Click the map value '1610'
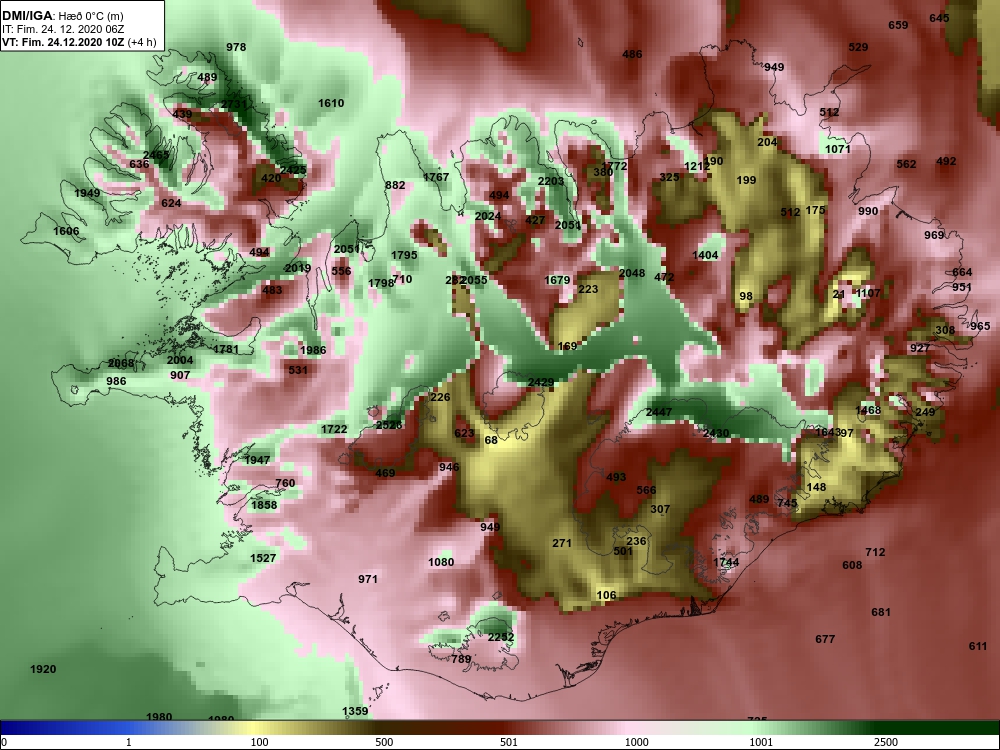 click(331, 103)
